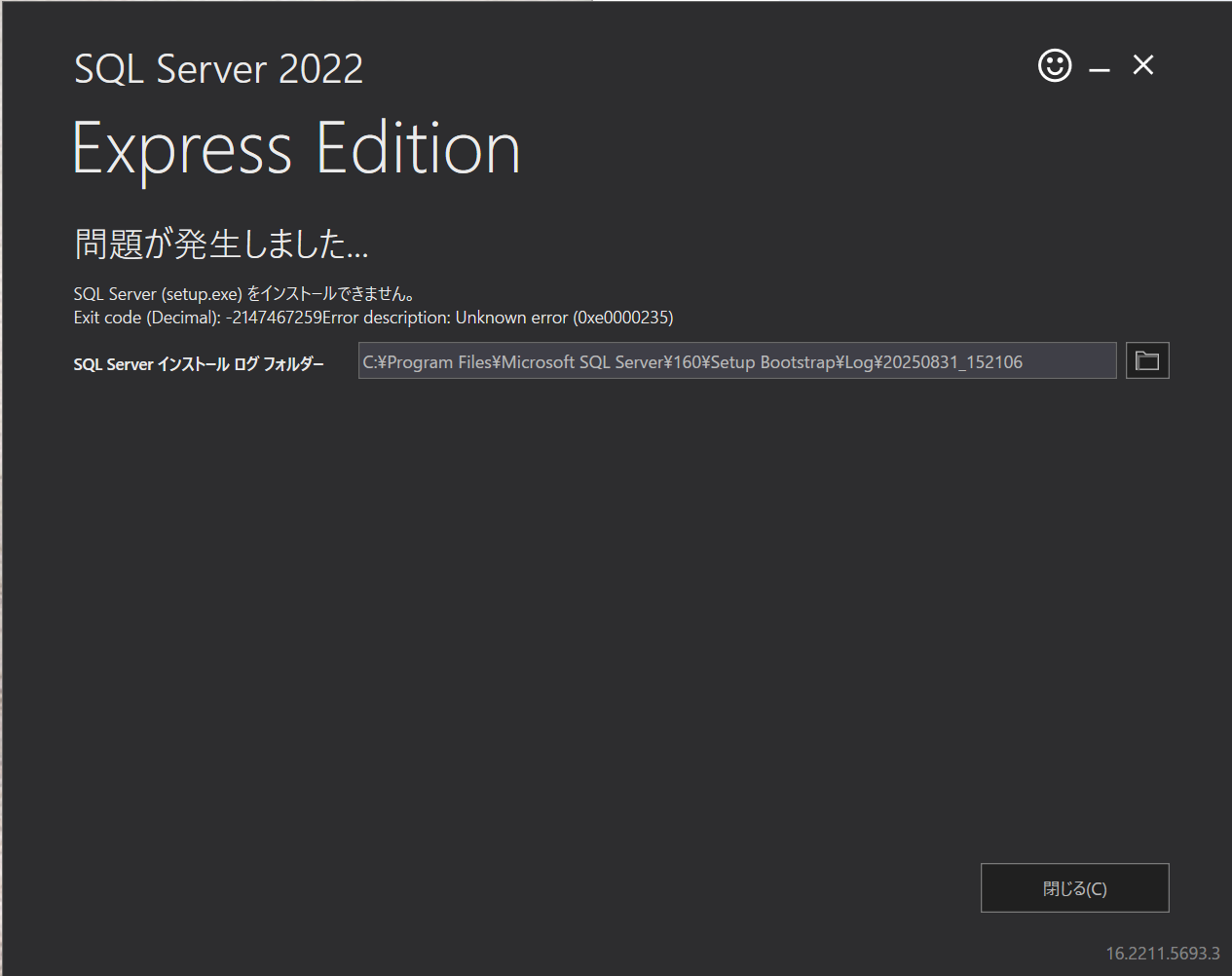Viewport: 1232px width, 976px height.
Task: Click the 'Exit code (Decimal)' error line
Action: pos(373,318)
